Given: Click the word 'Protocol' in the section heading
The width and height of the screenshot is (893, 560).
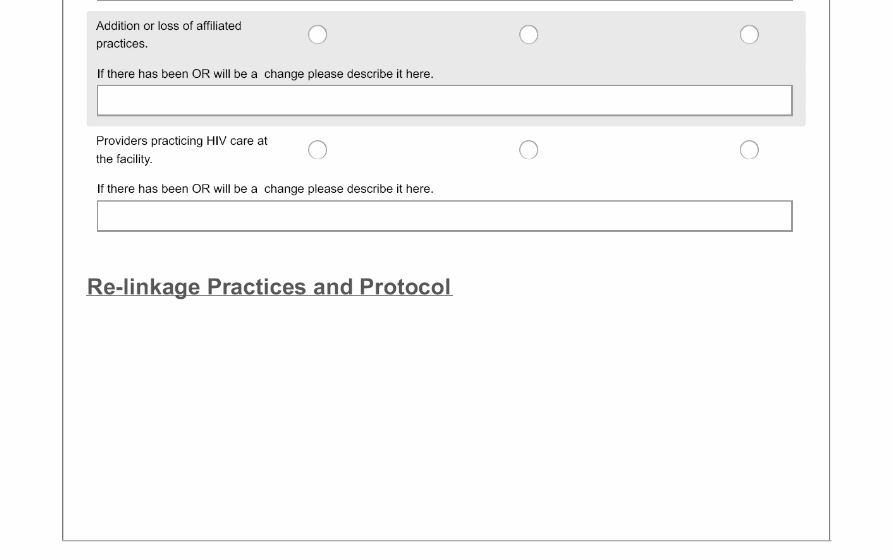Looking at the screenshot, I should click(x=405, y=287).
